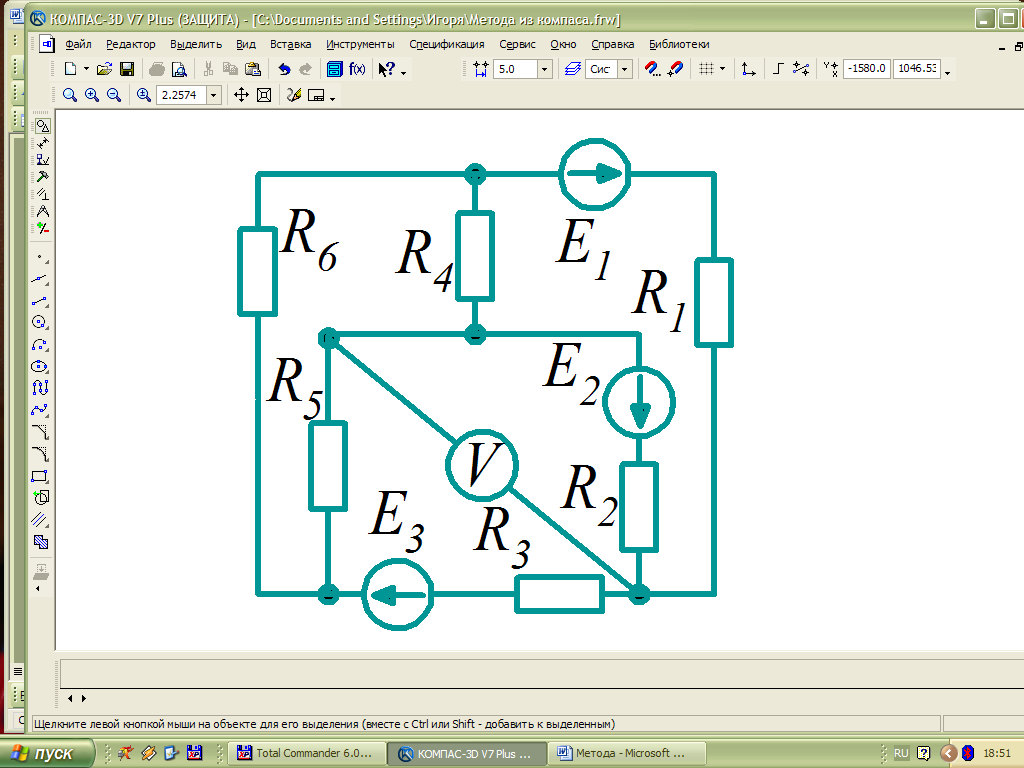Viewport: 1024px width, 768px height.
Task: Toggle ortho drawing mode
Action: pyautogui.click(x=778, y=69)
